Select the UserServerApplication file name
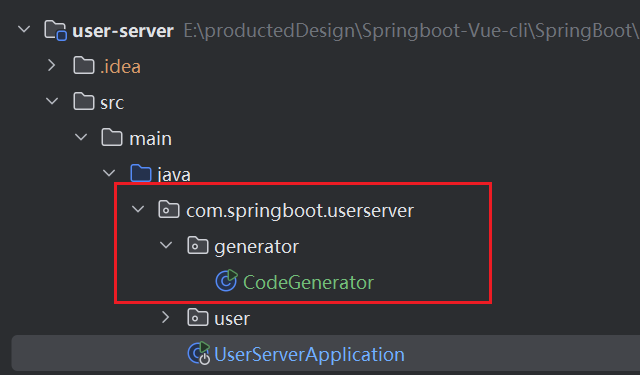640x375 pixels. pyautogui.click(x=309, y=354)
